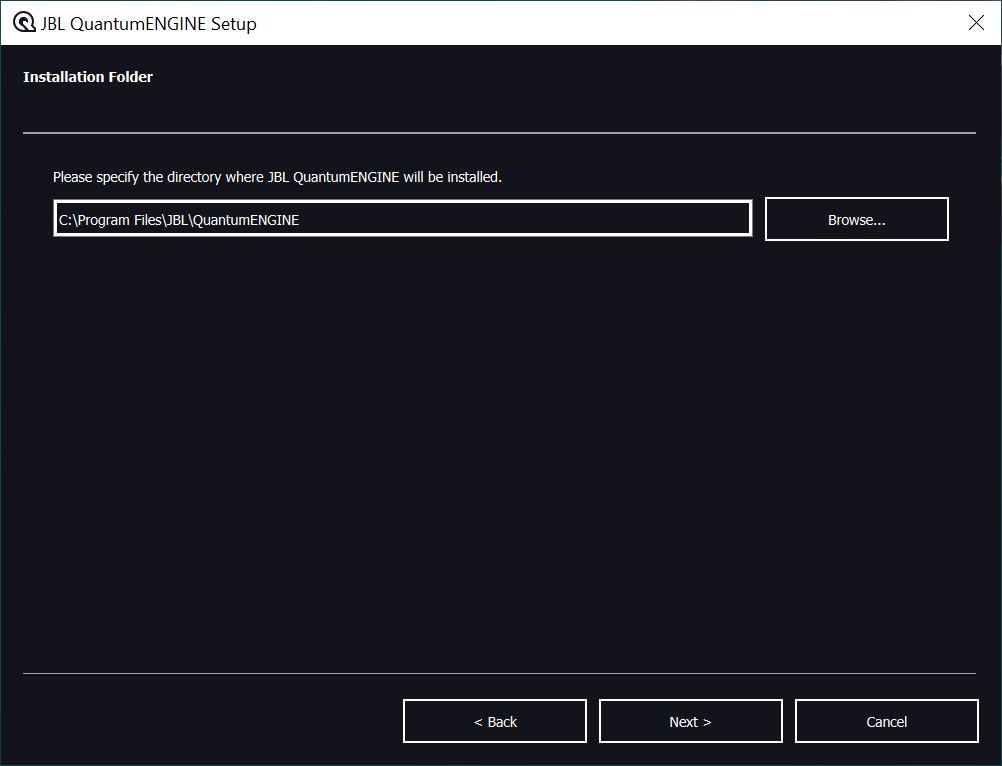Click the JBL QuantumENGINE logo icon in title bar
The height and width of the screenshot is (766, 1002).
24,22
